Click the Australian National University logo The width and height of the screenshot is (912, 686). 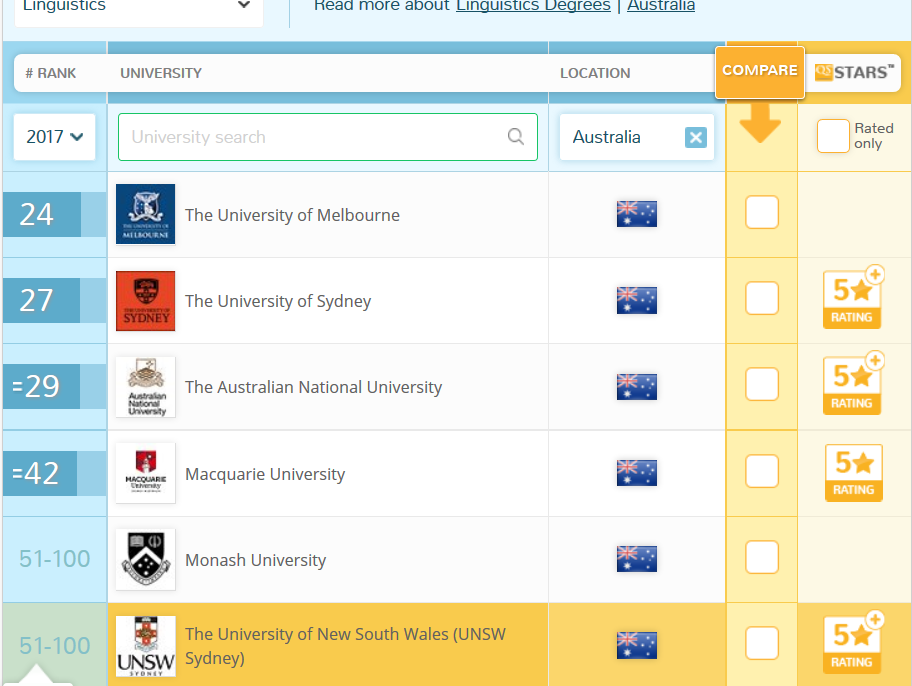pos(145,386)
